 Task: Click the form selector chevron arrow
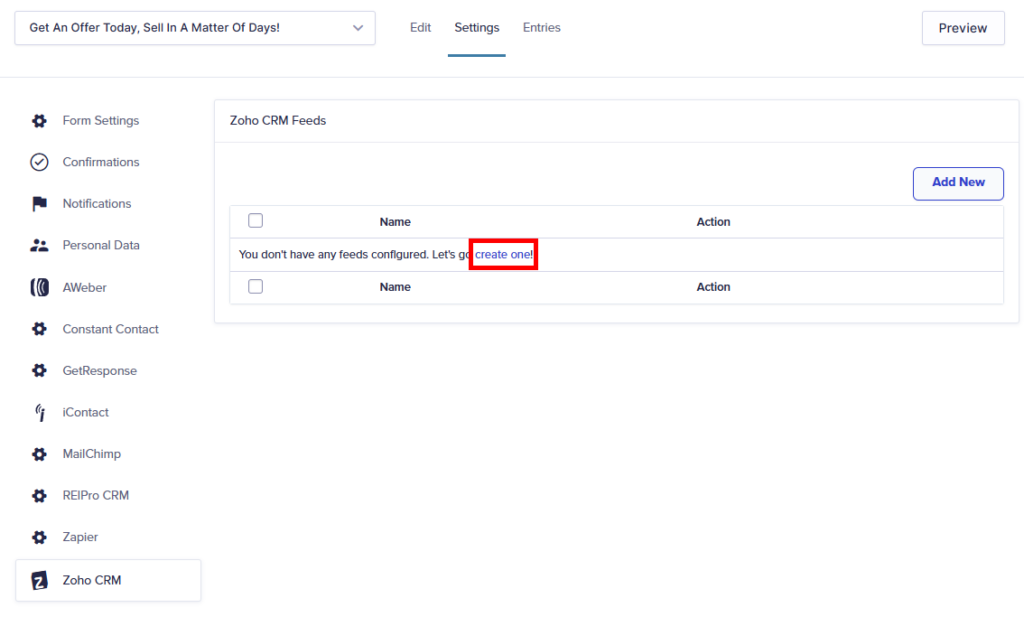[x=358, y=28]
